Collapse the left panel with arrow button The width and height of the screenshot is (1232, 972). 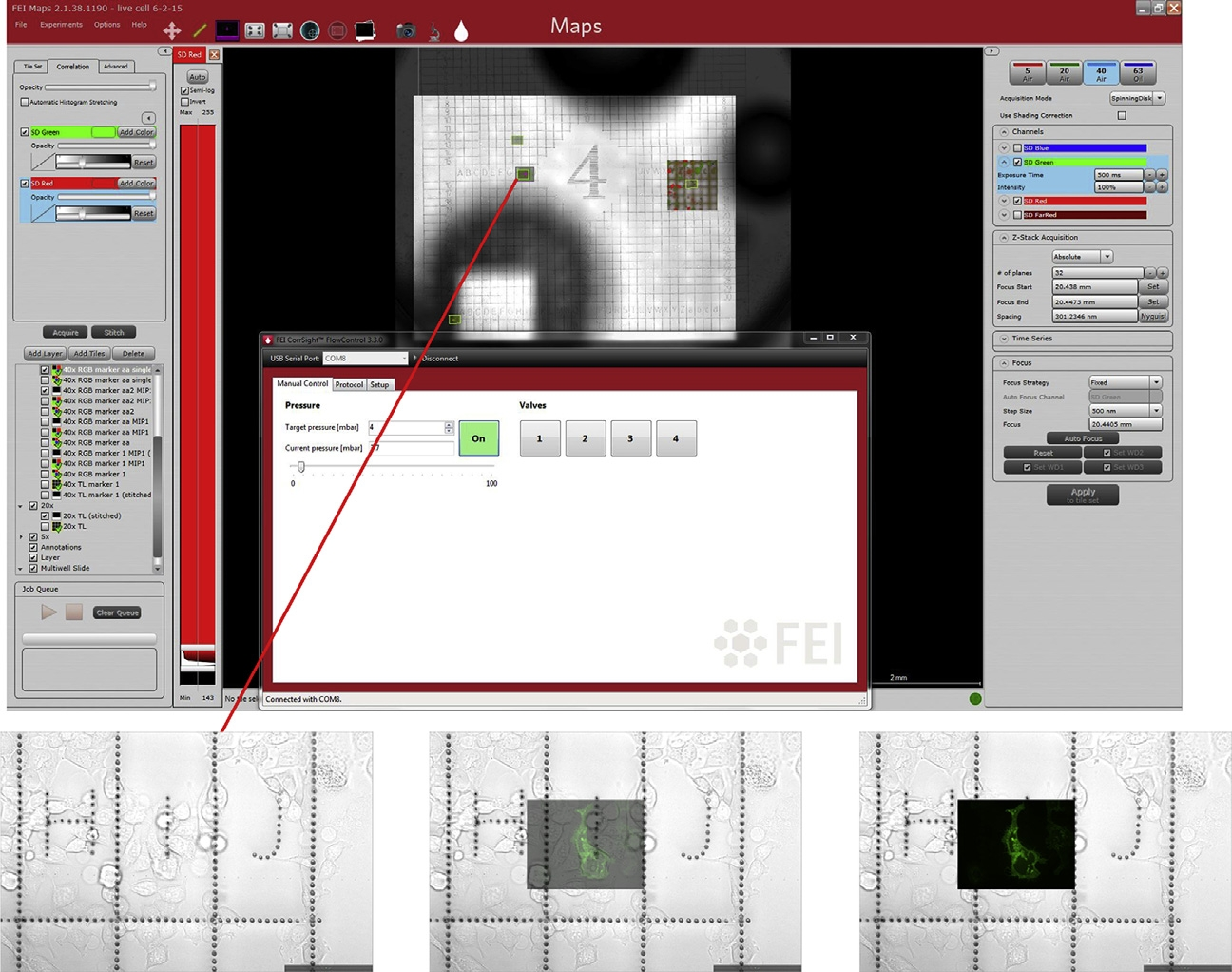[x=164, y=51]
